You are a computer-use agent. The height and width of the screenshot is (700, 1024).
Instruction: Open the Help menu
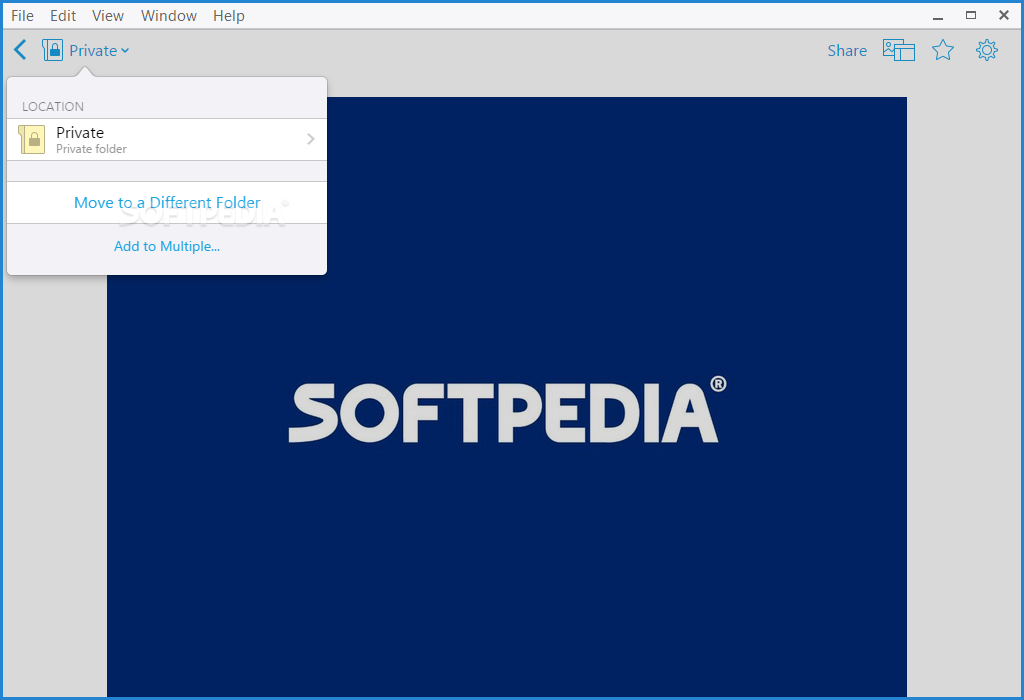229,16
